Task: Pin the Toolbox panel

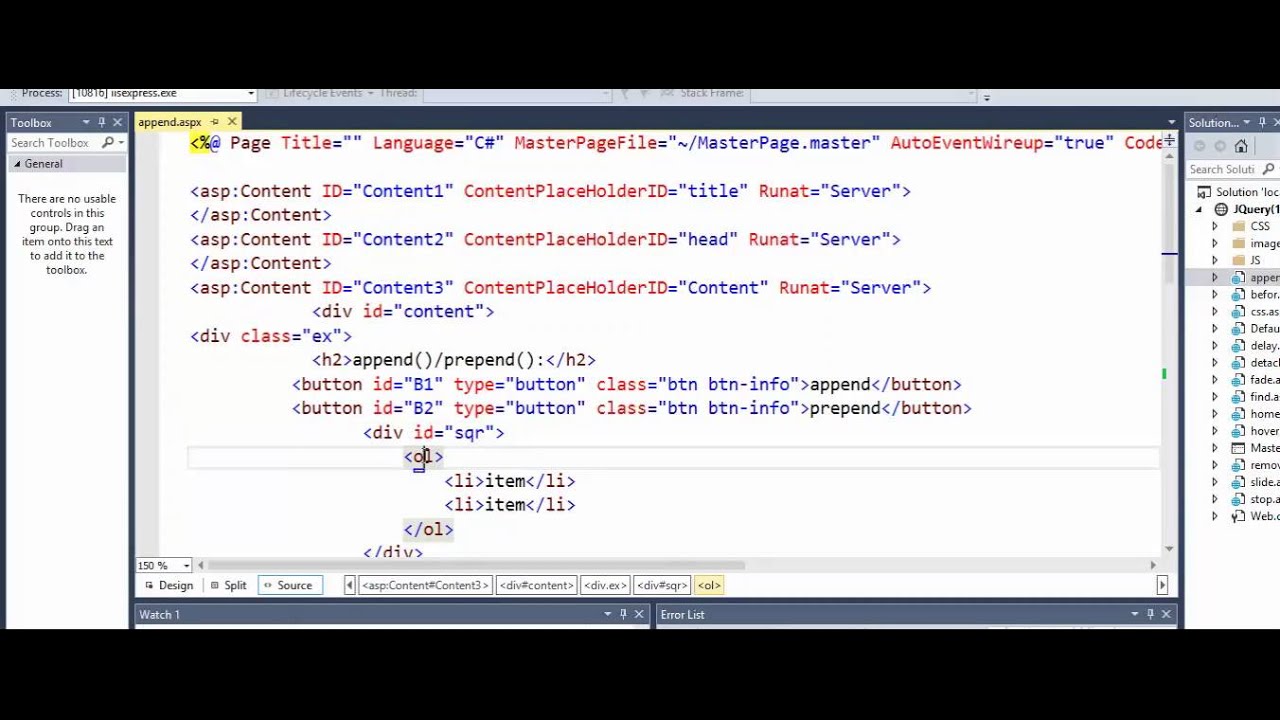Action: pos(102,122)
